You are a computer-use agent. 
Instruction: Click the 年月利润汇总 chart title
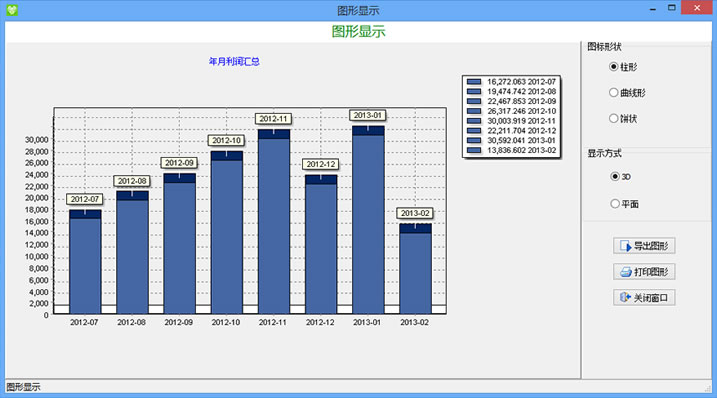[234, 61]
